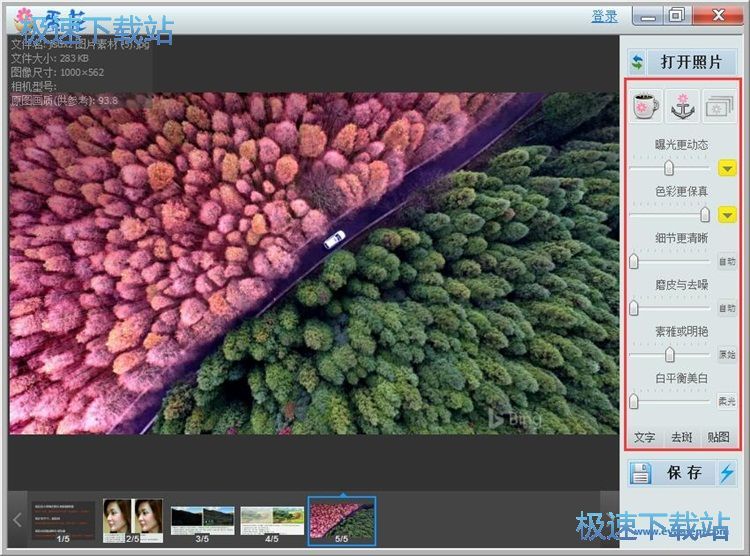Expand the yellow dropdown for 色彩更保真

(x=727, y=215)
